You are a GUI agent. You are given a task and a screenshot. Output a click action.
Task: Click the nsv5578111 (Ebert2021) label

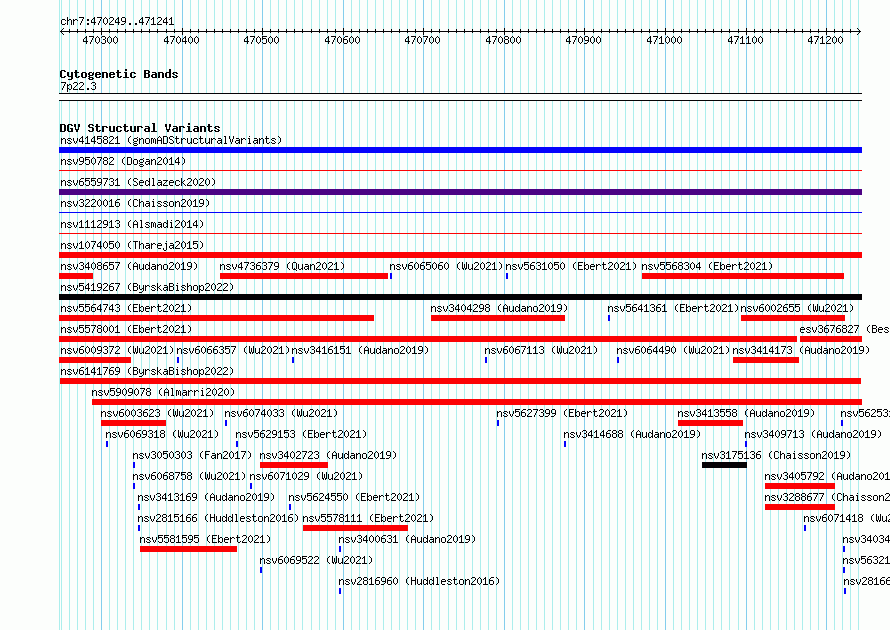tap(368, 518)
